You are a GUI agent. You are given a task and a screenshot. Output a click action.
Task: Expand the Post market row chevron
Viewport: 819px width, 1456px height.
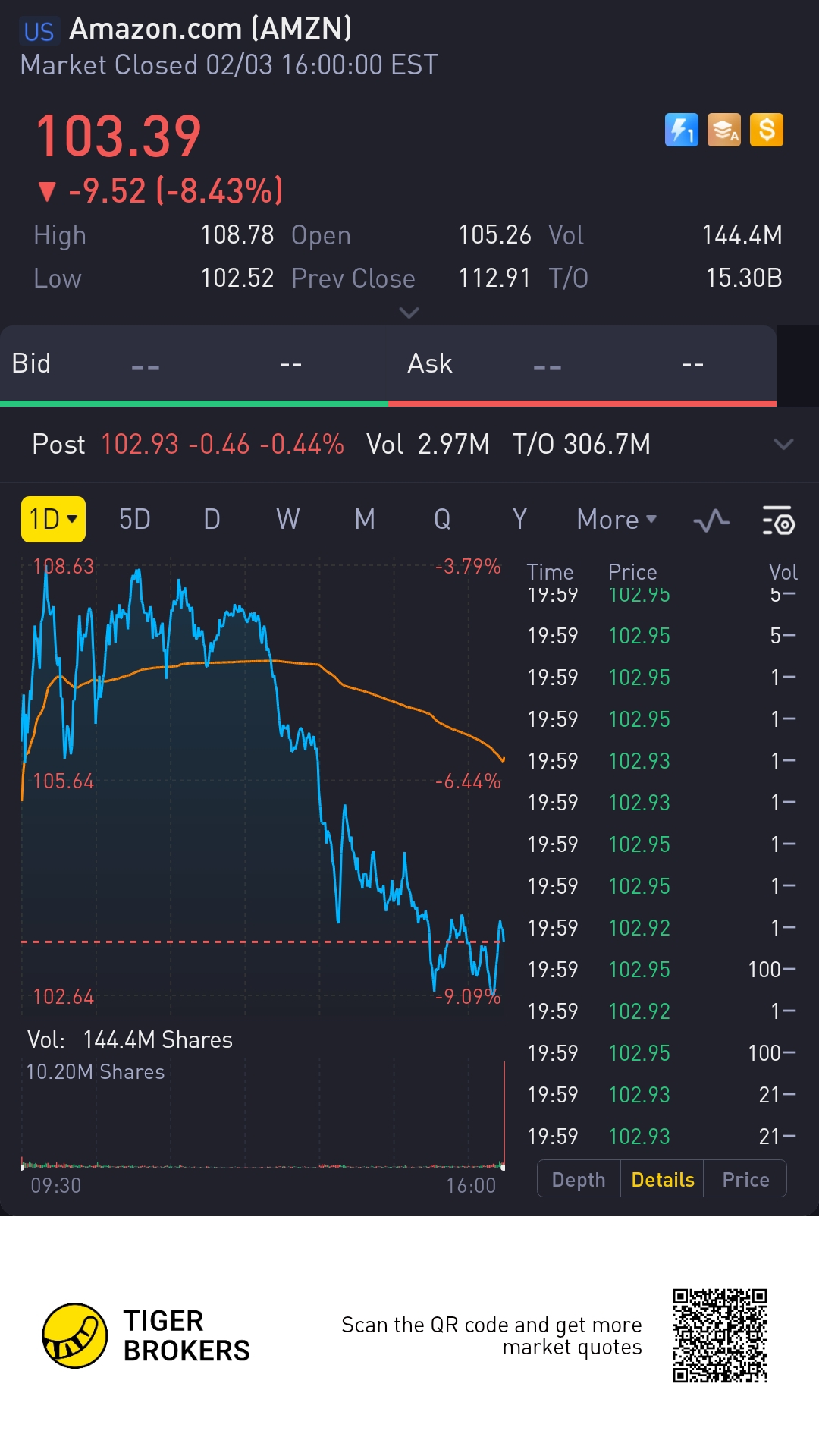coord(783,444)
